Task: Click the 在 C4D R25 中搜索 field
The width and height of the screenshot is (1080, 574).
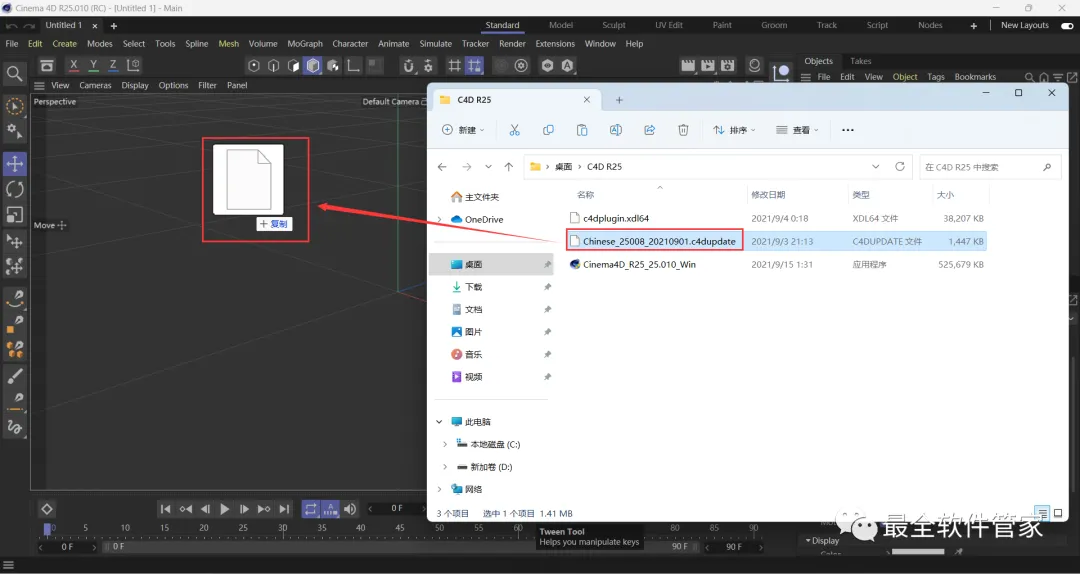Action: point(989,167)
